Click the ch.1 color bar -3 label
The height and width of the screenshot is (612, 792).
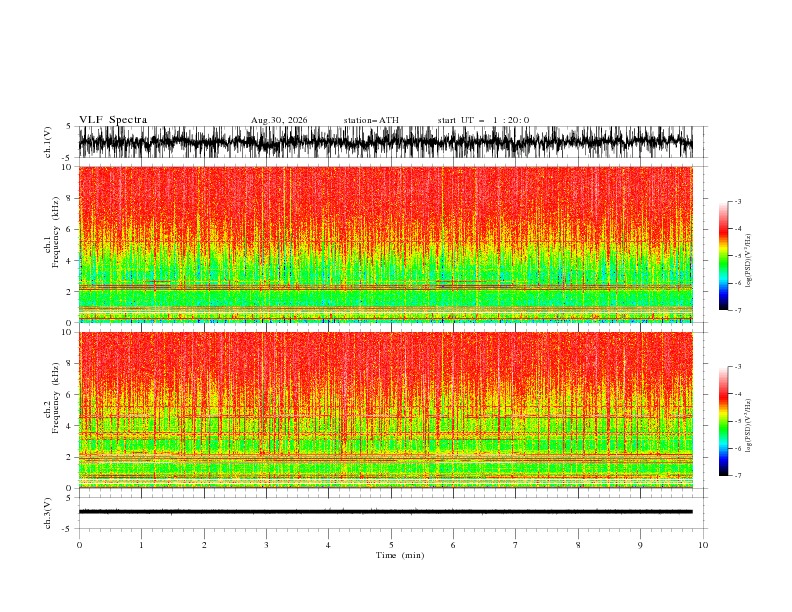(737, 201)
